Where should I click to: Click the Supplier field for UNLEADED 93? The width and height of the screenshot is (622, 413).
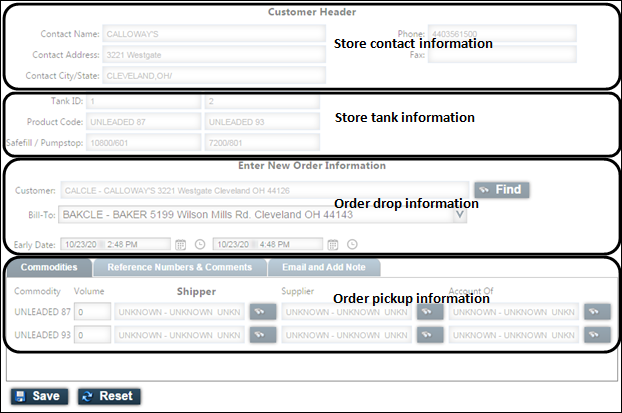coord(347,335)
